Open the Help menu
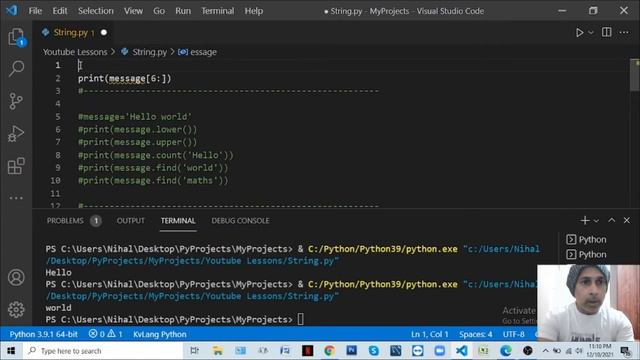The height and width of the screenshot is (360, 640). (253, 11)
